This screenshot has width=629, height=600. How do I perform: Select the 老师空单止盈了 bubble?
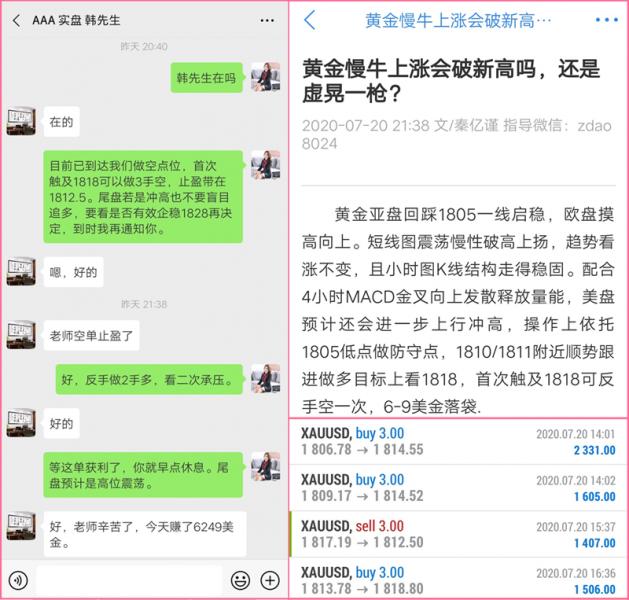pyautogui.click(x=91, y=336)
